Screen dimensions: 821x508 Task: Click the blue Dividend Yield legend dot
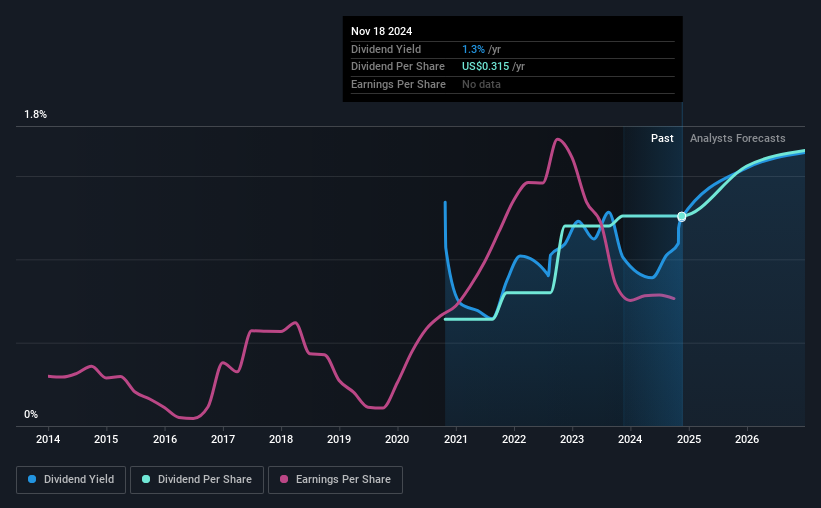coord(32,479)
